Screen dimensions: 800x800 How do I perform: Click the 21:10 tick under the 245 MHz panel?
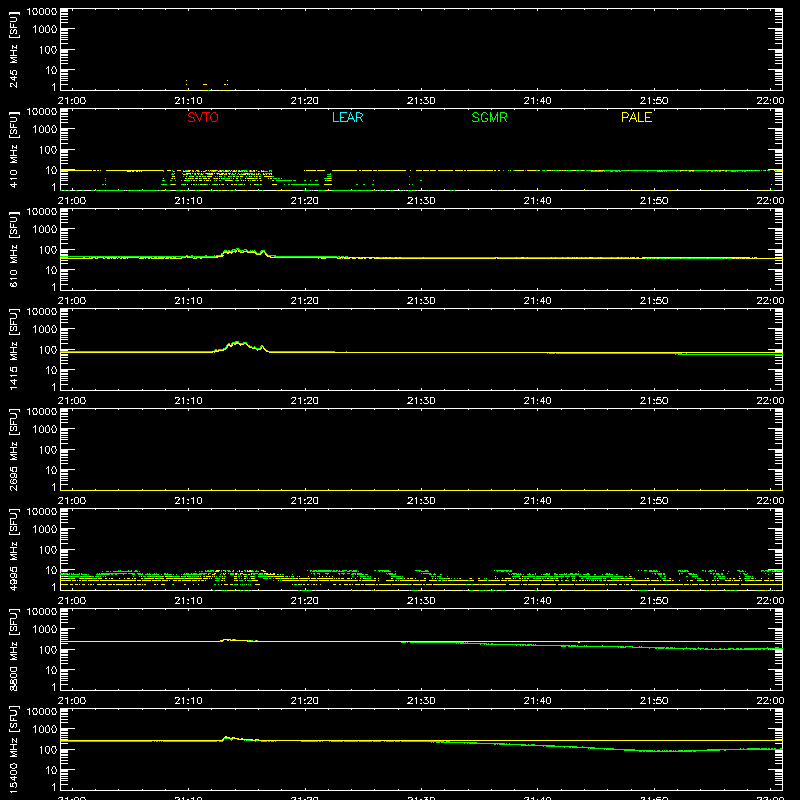click(188, 101)
